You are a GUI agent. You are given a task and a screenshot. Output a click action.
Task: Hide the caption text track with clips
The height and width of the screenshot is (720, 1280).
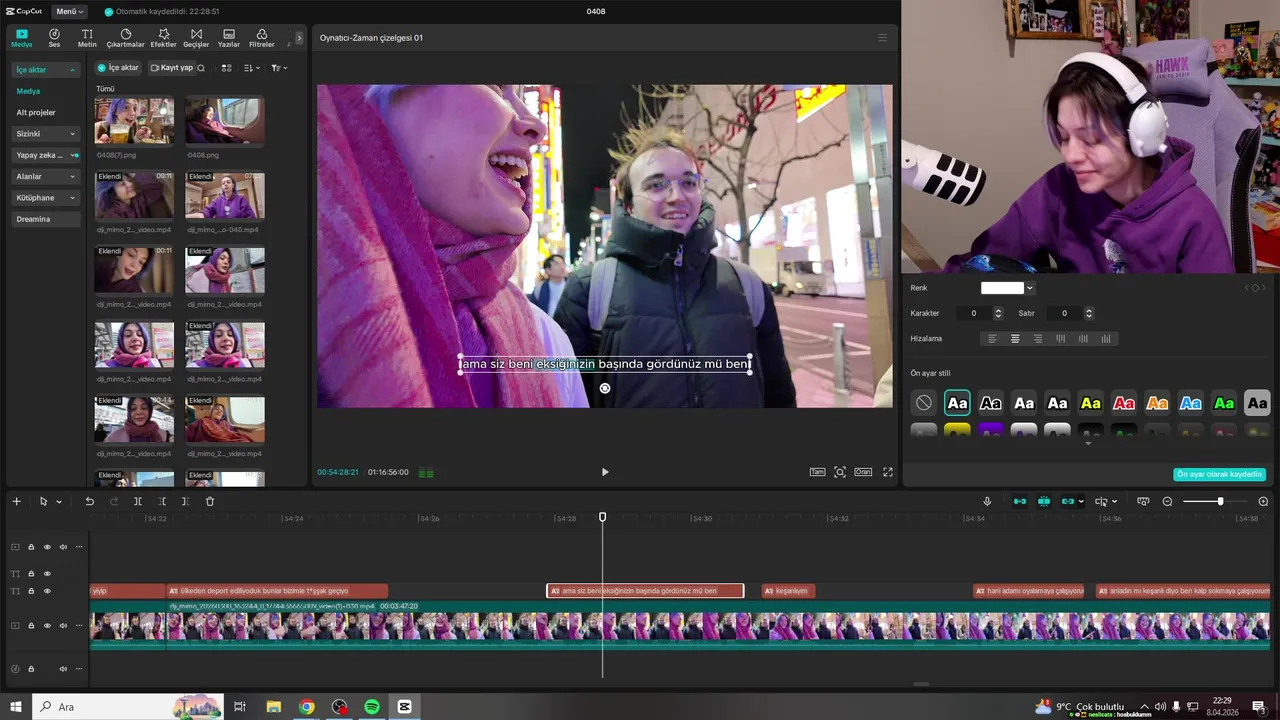(47, 591)
